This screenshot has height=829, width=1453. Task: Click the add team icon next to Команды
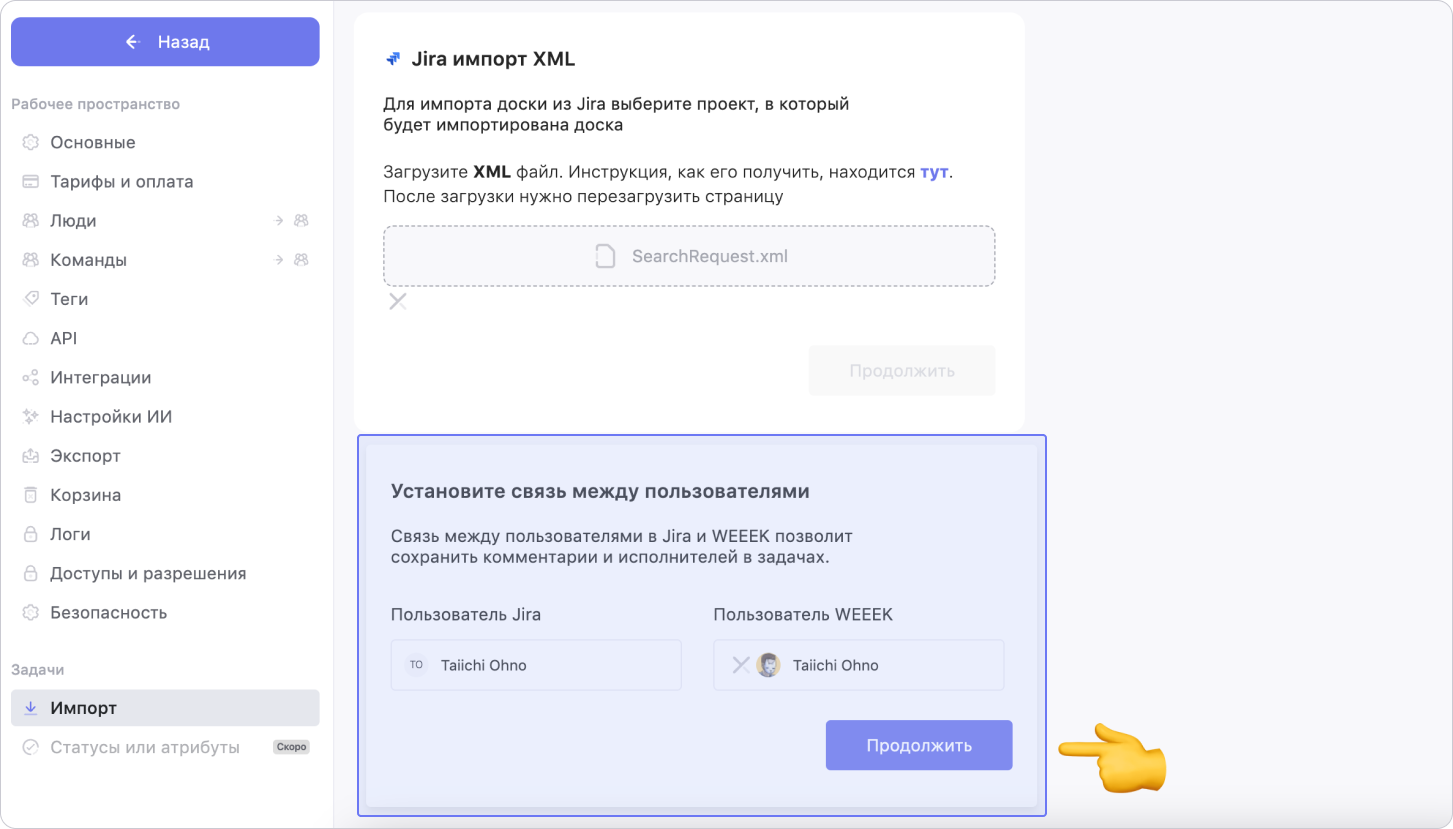300,260
